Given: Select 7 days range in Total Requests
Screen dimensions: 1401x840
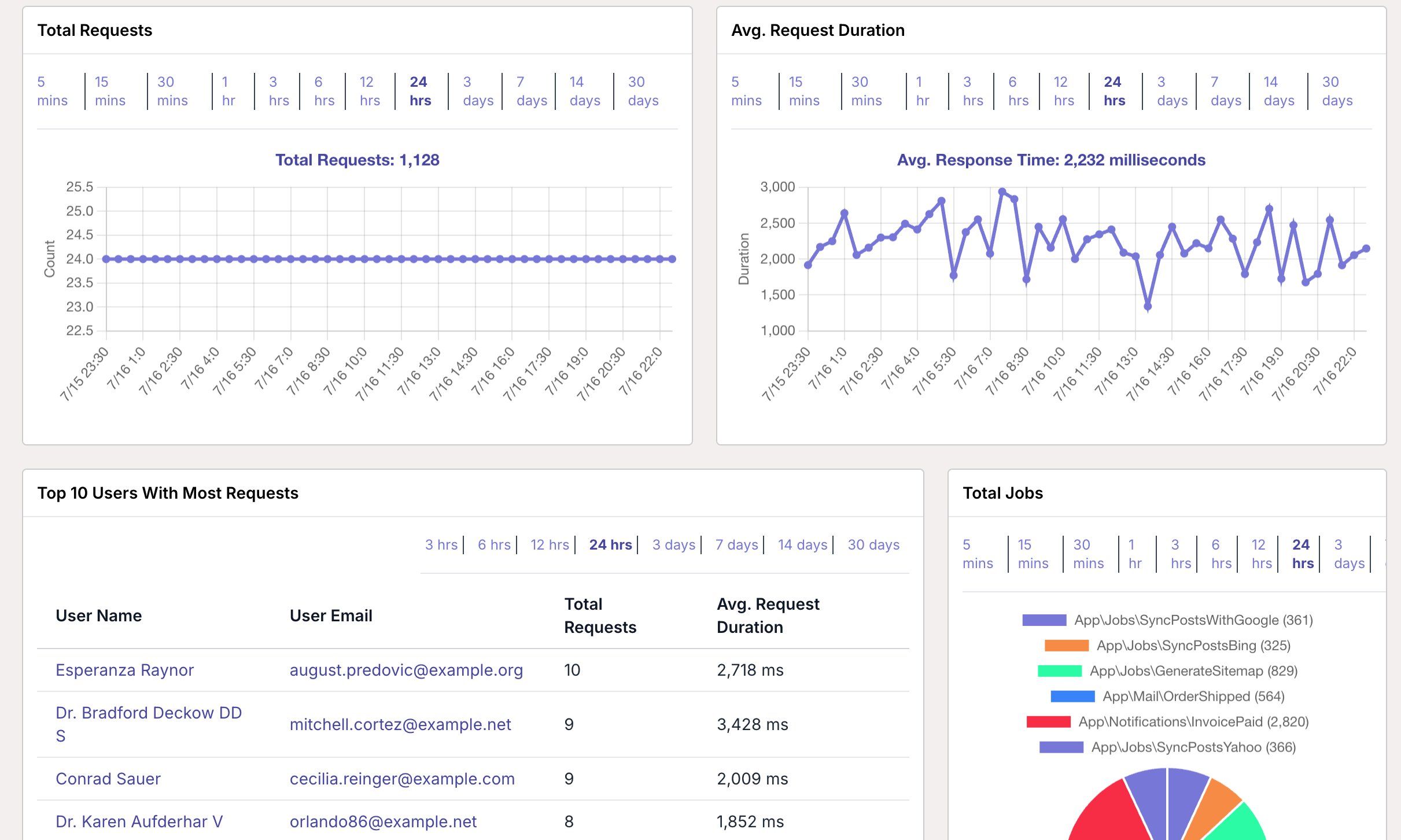Looking at the screenshot, I should point(532,91).
